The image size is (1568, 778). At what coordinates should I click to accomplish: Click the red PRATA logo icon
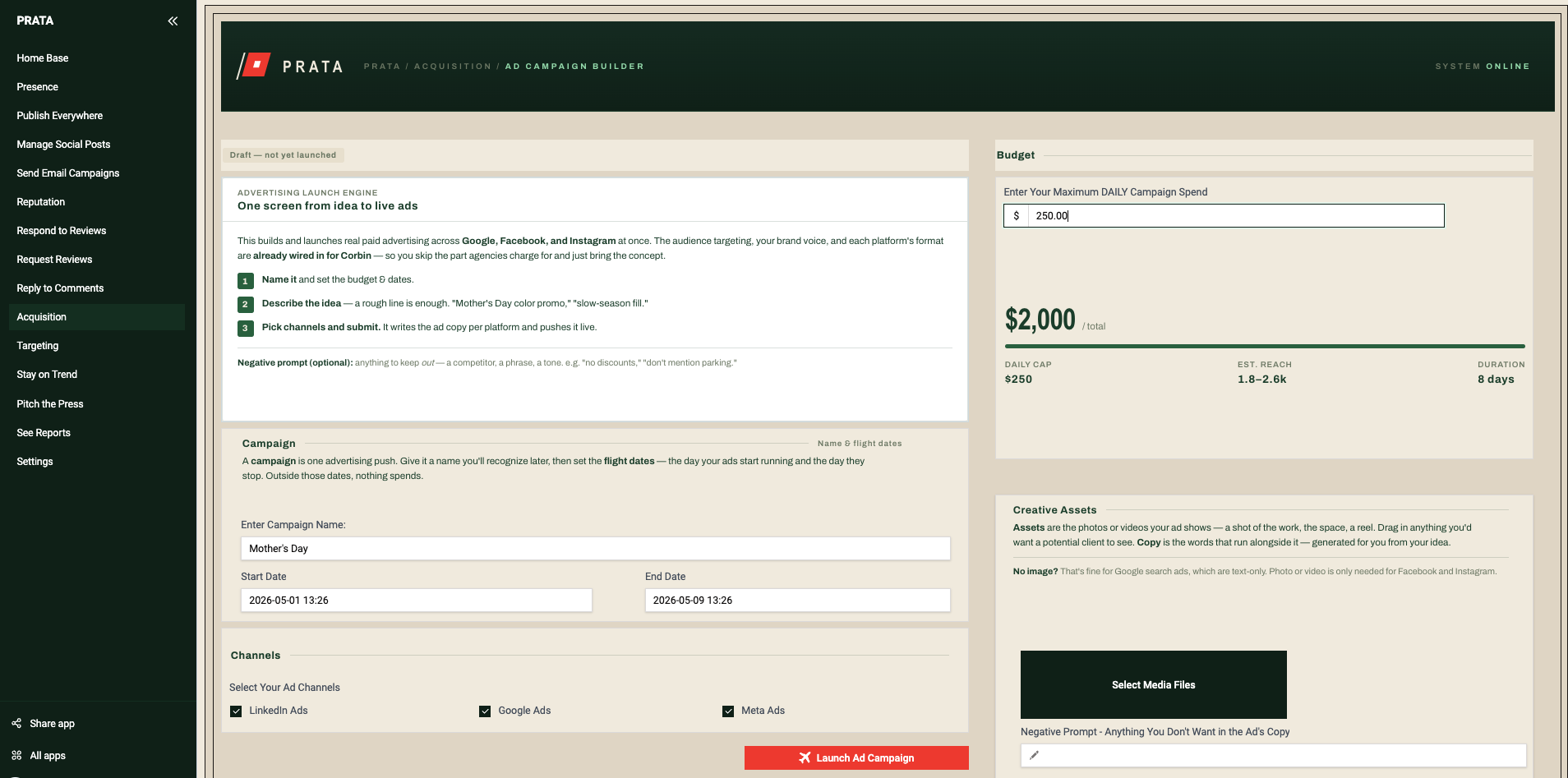[x=254, y=66]
